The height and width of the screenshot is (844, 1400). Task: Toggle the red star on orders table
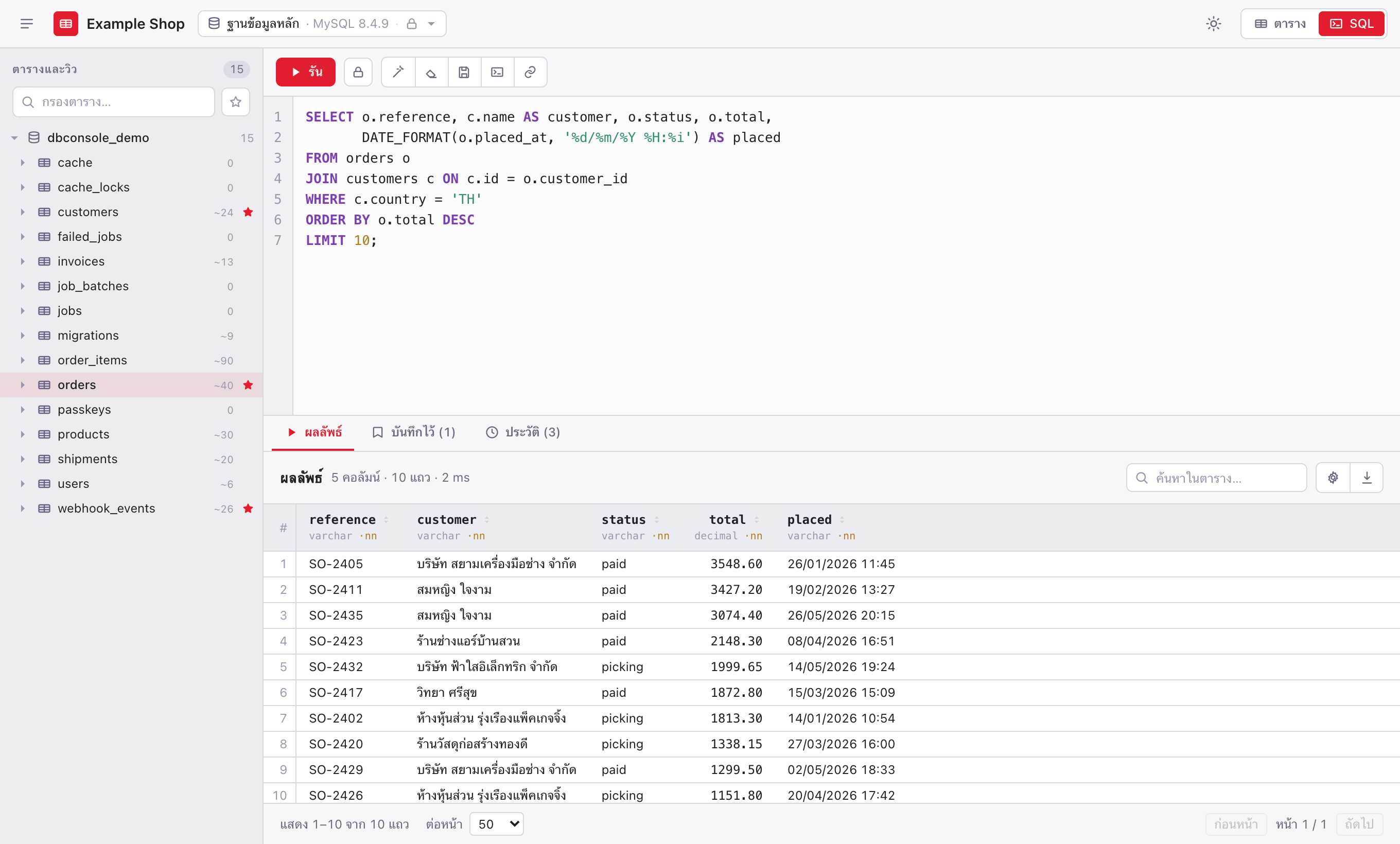[x=248, y=385]
